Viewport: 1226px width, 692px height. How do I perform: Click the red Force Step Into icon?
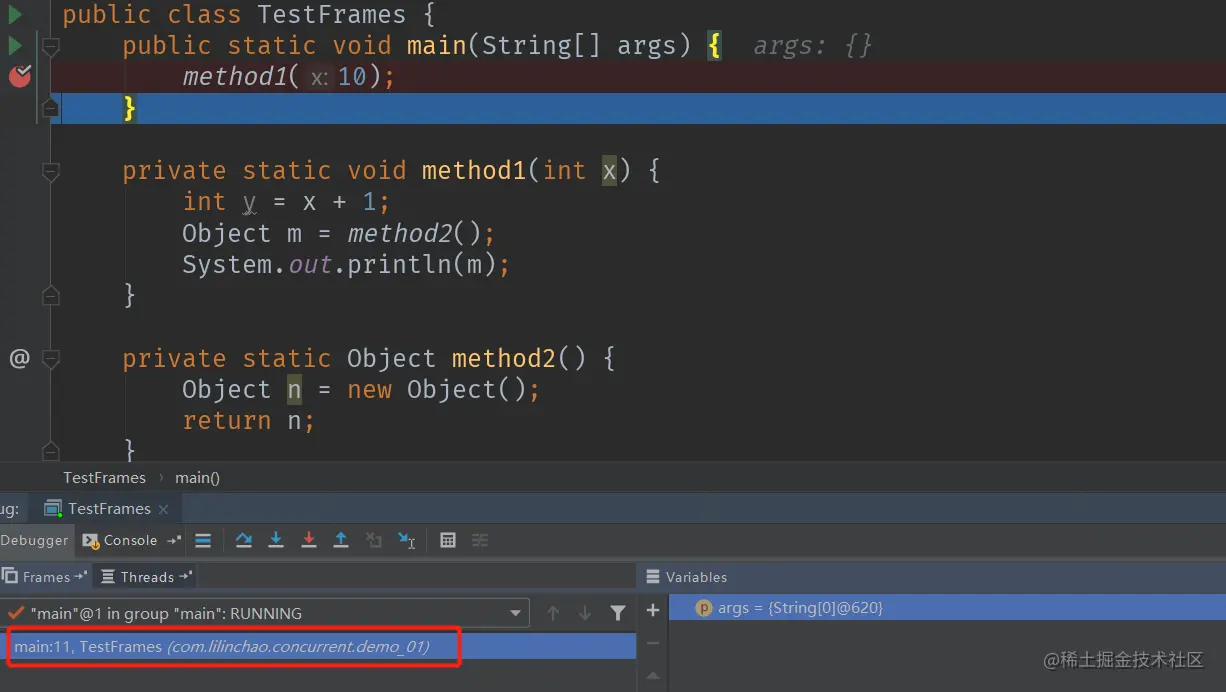click(x=309, y=540)
